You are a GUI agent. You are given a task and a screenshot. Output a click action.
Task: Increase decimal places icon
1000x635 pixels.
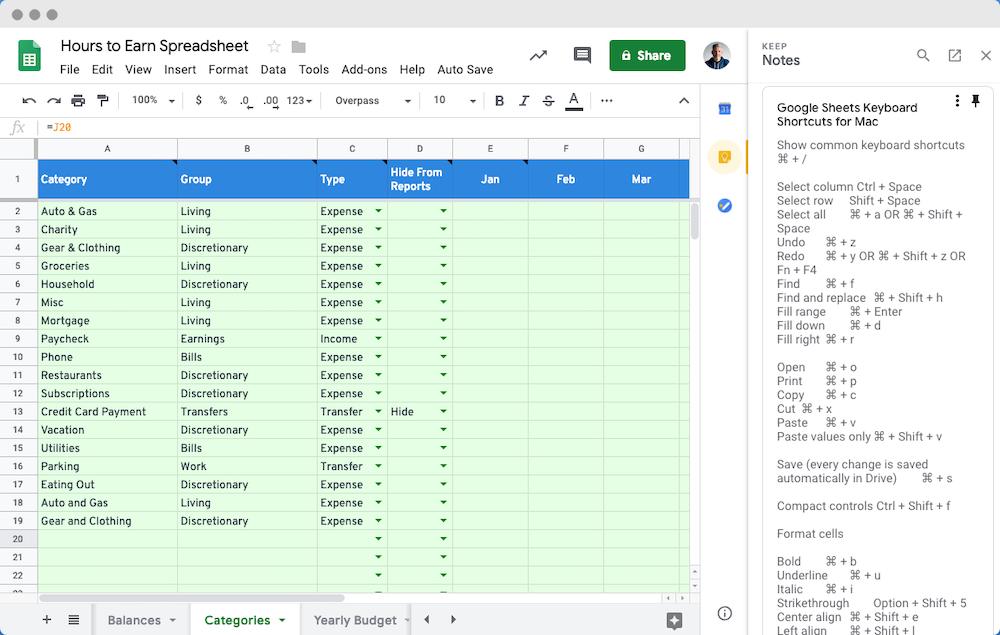click(x=270, y=101)
